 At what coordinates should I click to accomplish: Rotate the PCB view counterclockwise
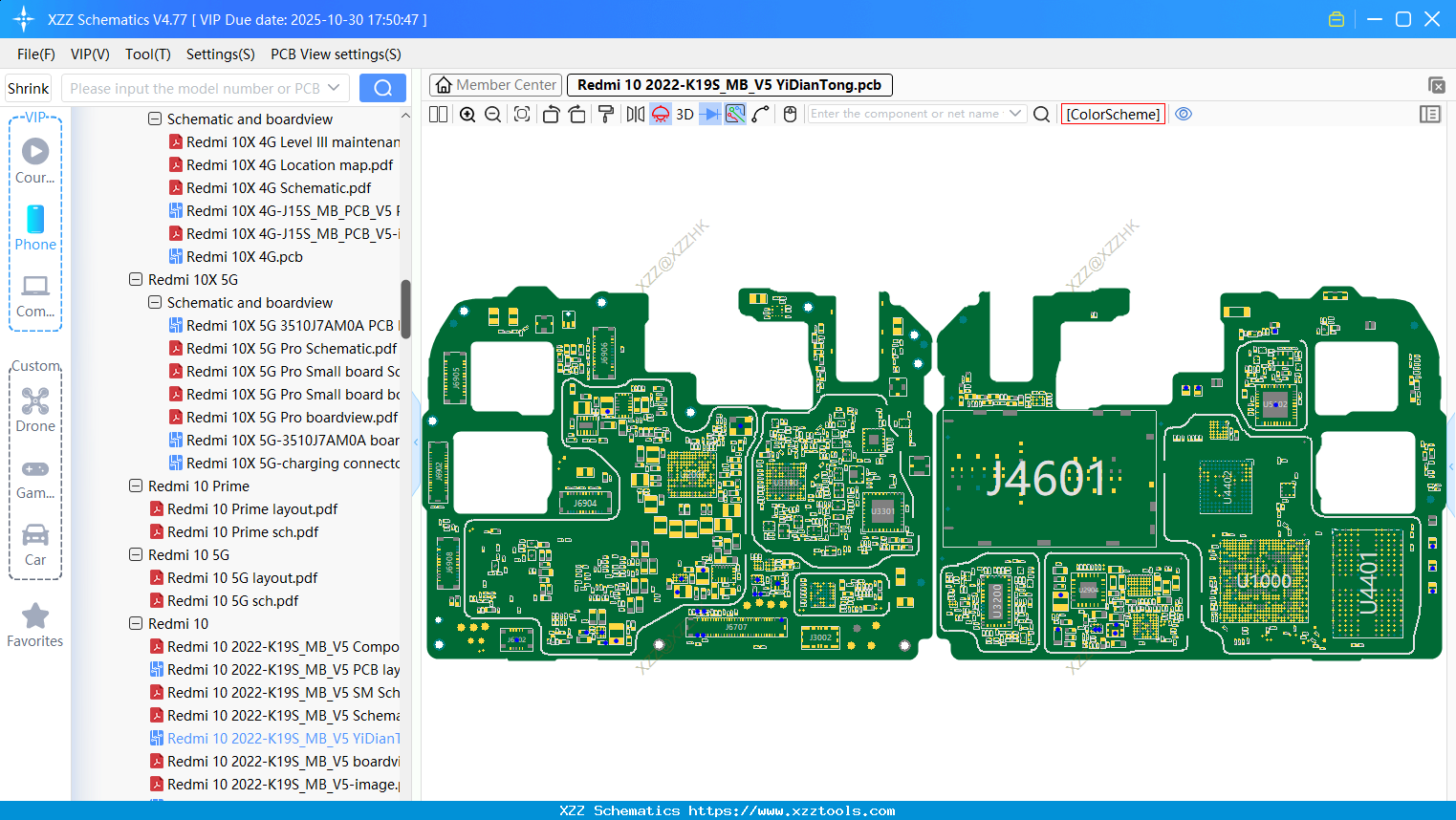click(x=551, y=115)
